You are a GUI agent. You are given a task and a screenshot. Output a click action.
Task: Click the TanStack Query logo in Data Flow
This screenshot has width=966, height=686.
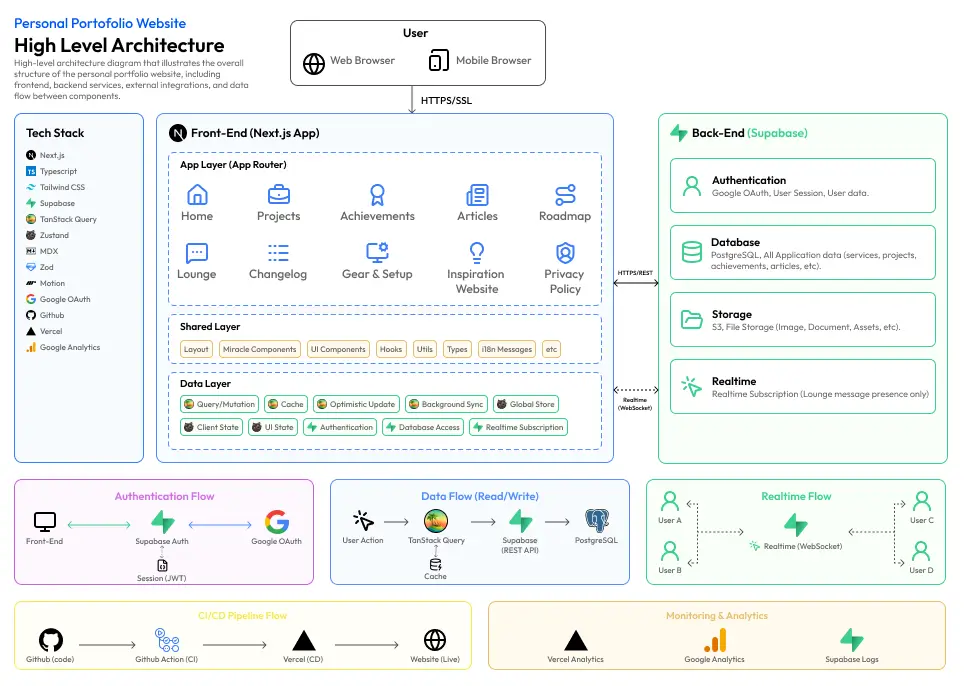click(436, 521)
